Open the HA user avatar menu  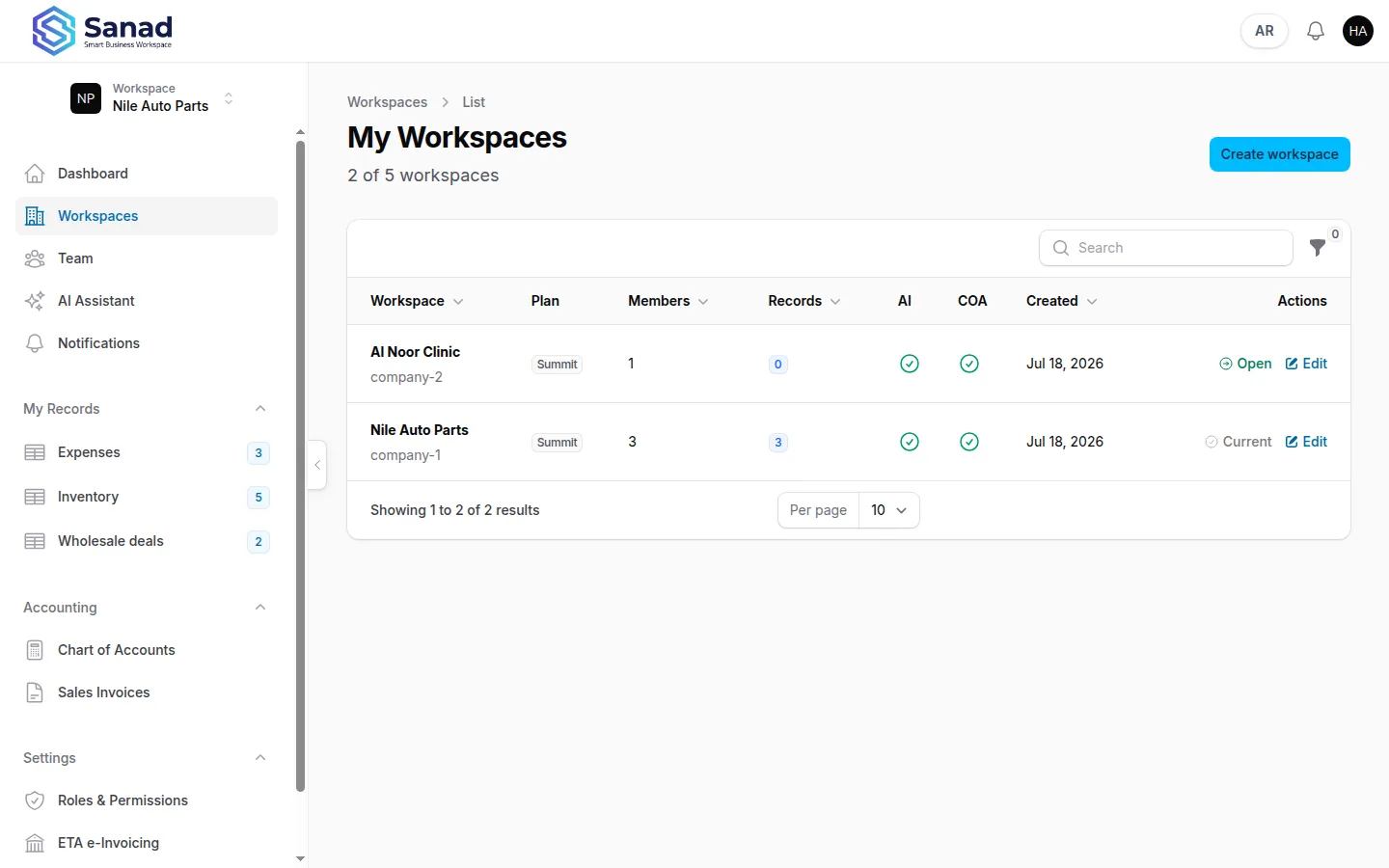[1358, 31]
